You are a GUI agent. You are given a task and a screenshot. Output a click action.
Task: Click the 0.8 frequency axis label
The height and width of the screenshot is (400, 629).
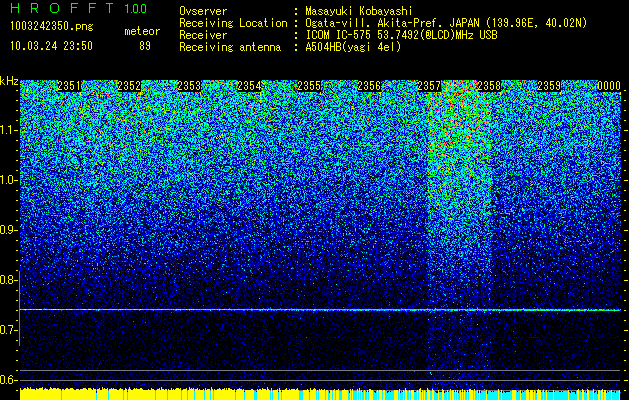pyautogui.click(x=7, y=280)
